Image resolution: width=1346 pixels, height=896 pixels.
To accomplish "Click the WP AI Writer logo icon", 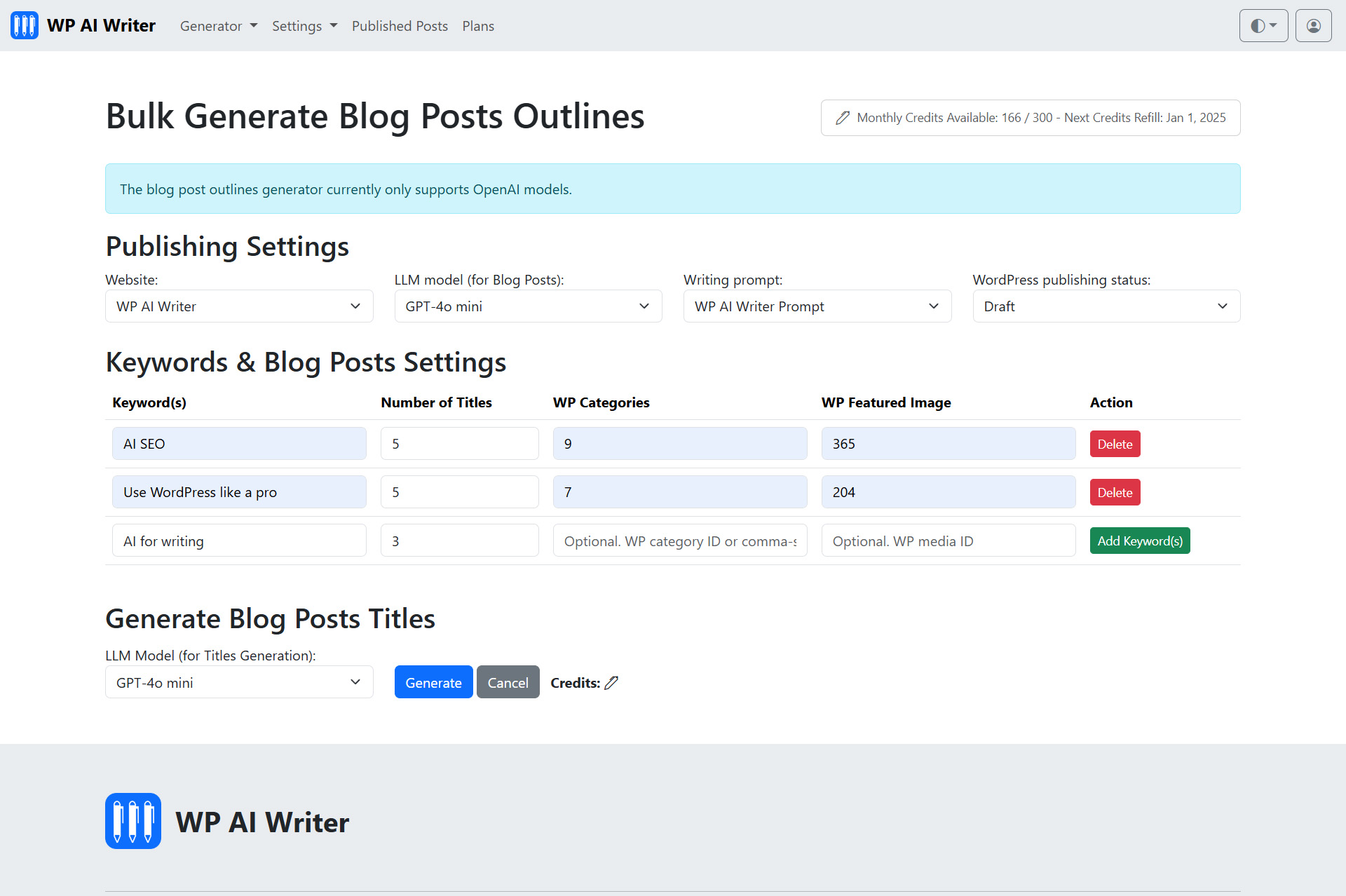I will 24,25.
